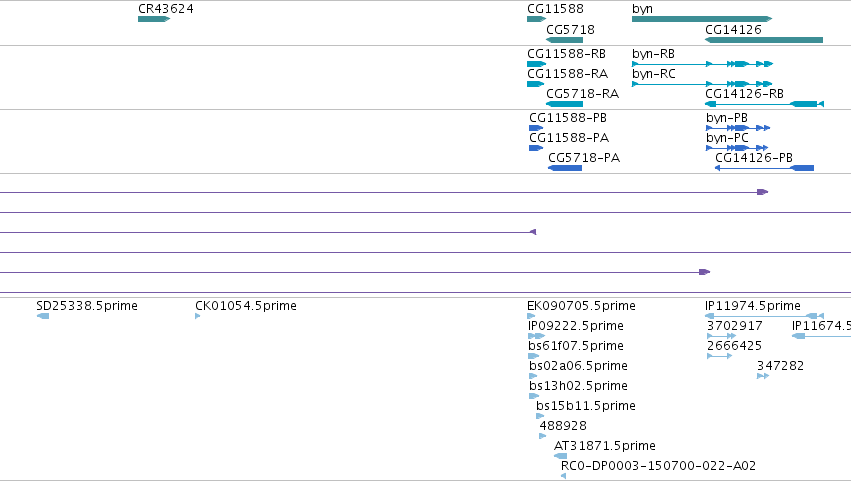Image resolution: width=851 pixels, height=481 pixels.
Task: Click the CG5718 gene arrow
Action: pos(564,40)
